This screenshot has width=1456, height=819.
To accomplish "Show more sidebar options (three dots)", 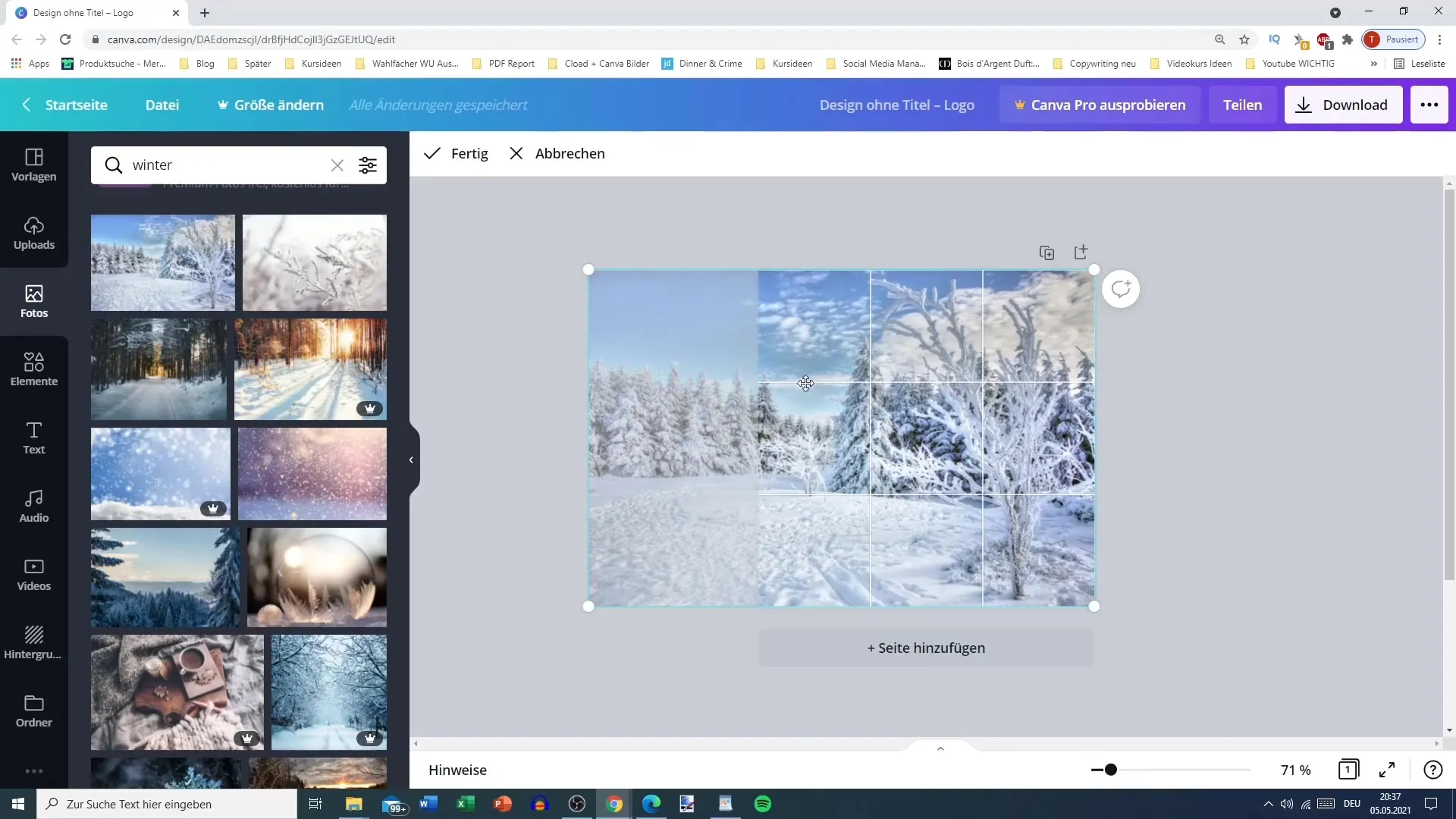I will [34, 771].
